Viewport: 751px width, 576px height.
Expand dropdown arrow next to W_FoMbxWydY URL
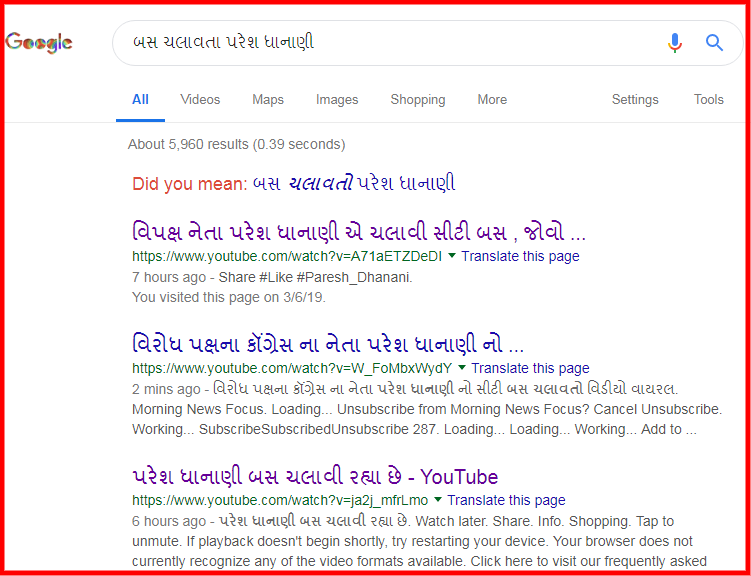[462, 368]
